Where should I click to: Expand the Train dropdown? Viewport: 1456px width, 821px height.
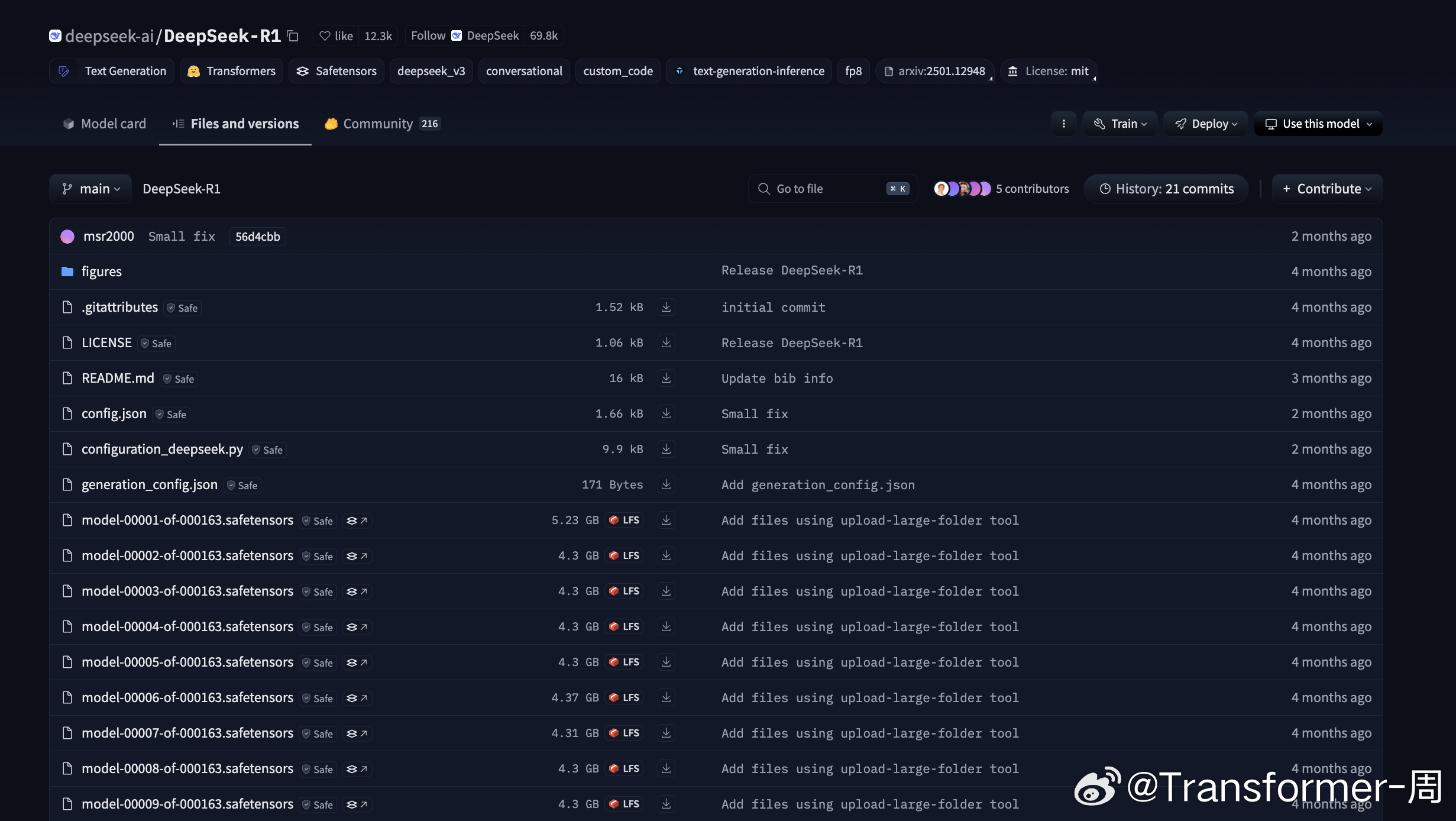click(1119, 124)
